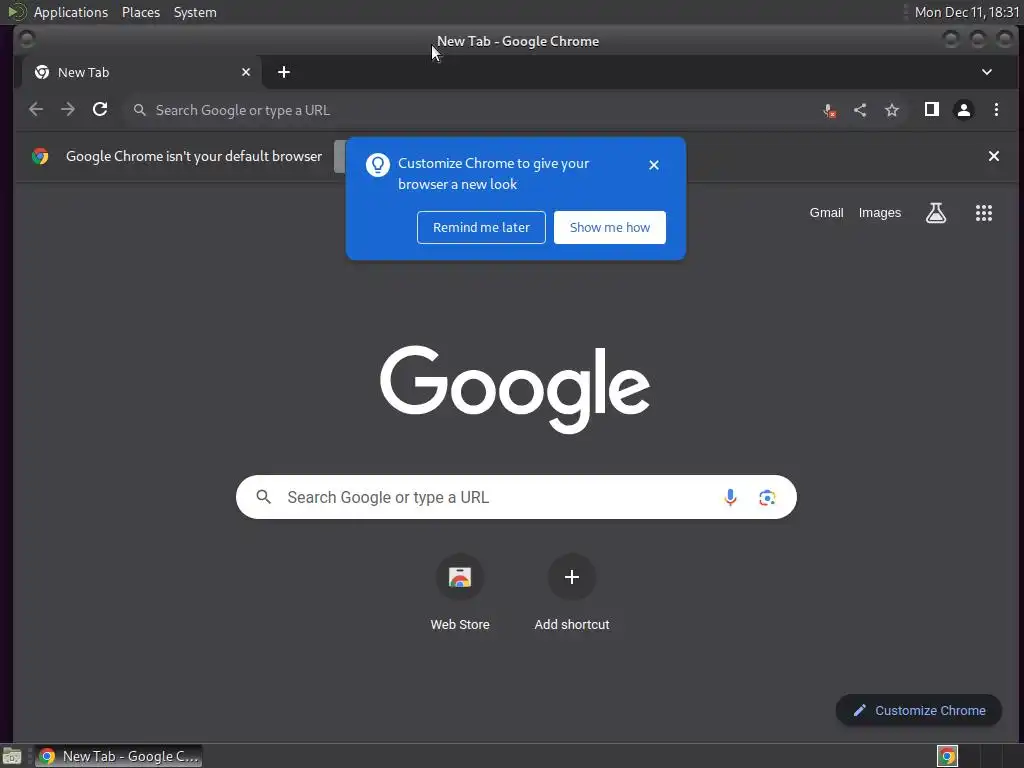Click the show desktop icon in bottom panel
Image resolution: width=1024 pixels, height=768 pixels.
tap(12, 756)
